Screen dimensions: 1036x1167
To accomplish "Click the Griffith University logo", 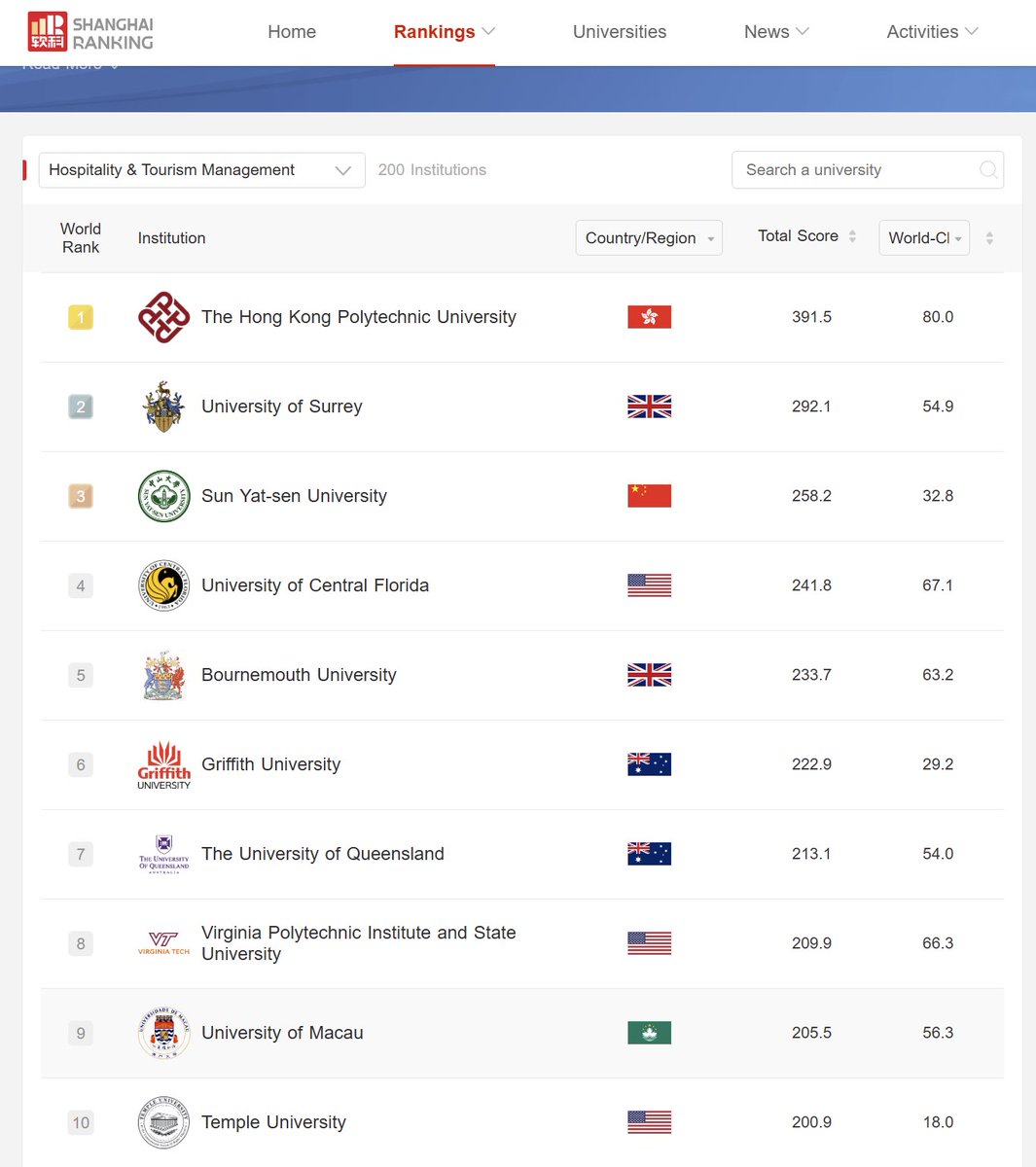I will pos(163,764).
